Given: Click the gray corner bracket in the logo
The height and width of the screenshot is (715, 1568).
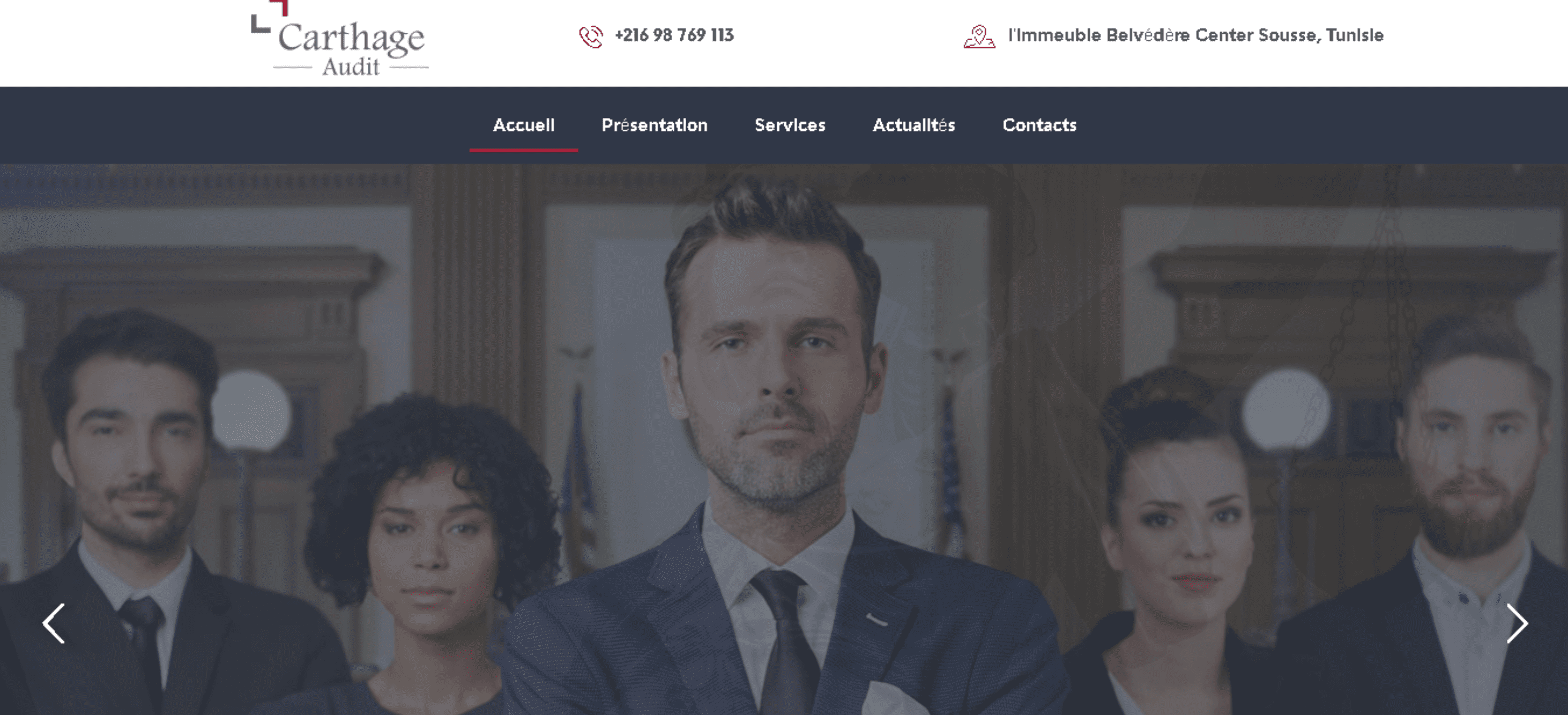Looking at the screenshot, I should 260,24.
